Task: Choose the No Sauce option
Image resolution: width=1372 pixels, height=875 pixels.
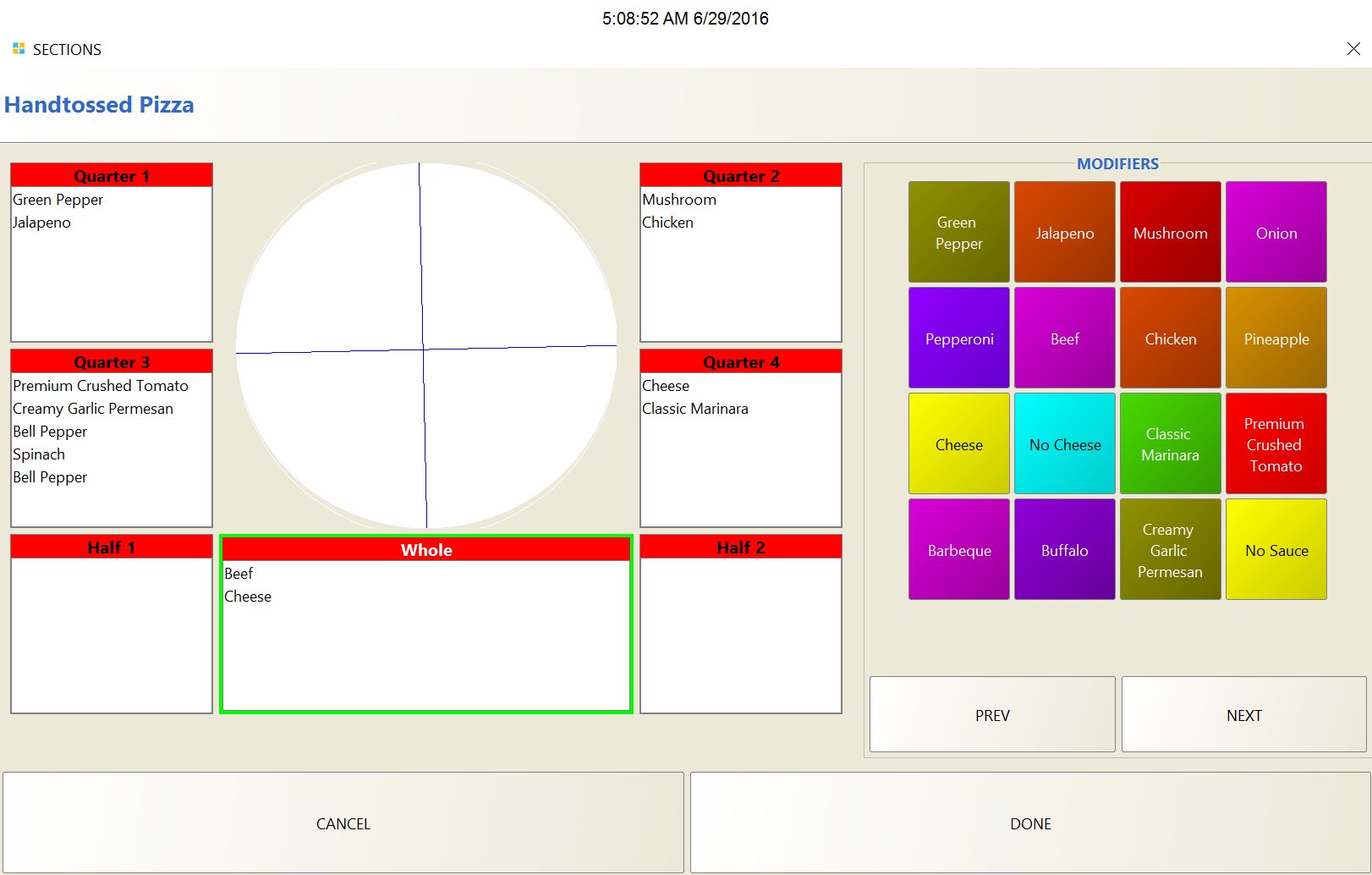Action: pos(1276,549)
